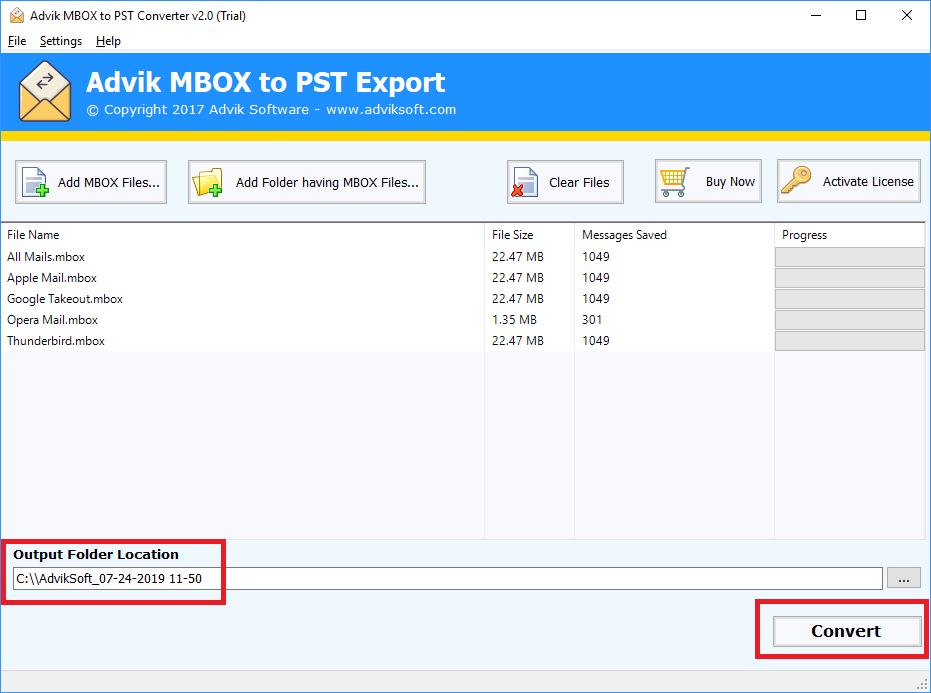This screenshot has height=693, width=931.
Task: Click the Activate License key icon
Action: click(x=796, y=180)
